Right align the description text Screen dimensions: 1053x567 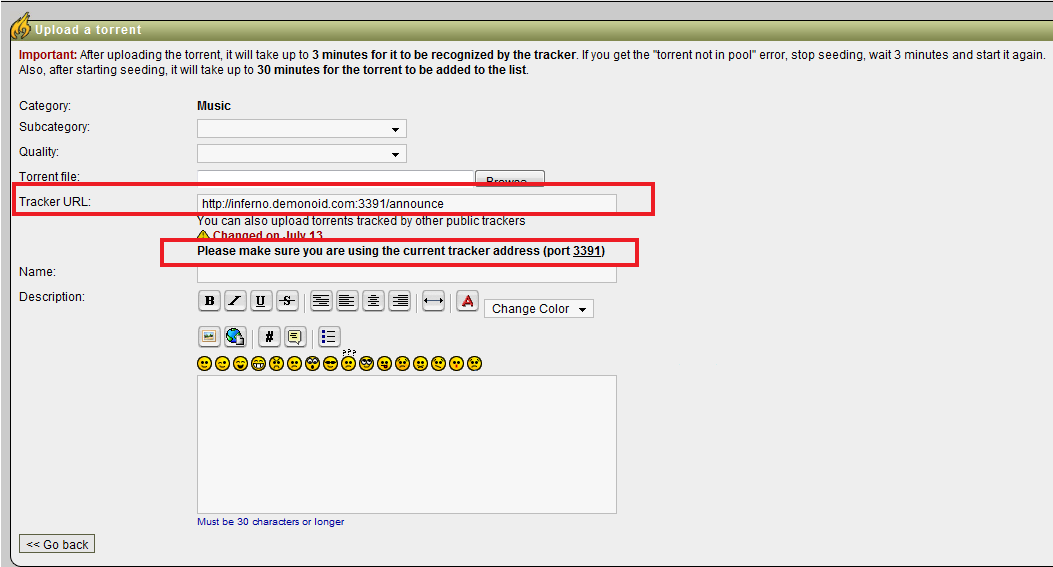click(399, 301)
